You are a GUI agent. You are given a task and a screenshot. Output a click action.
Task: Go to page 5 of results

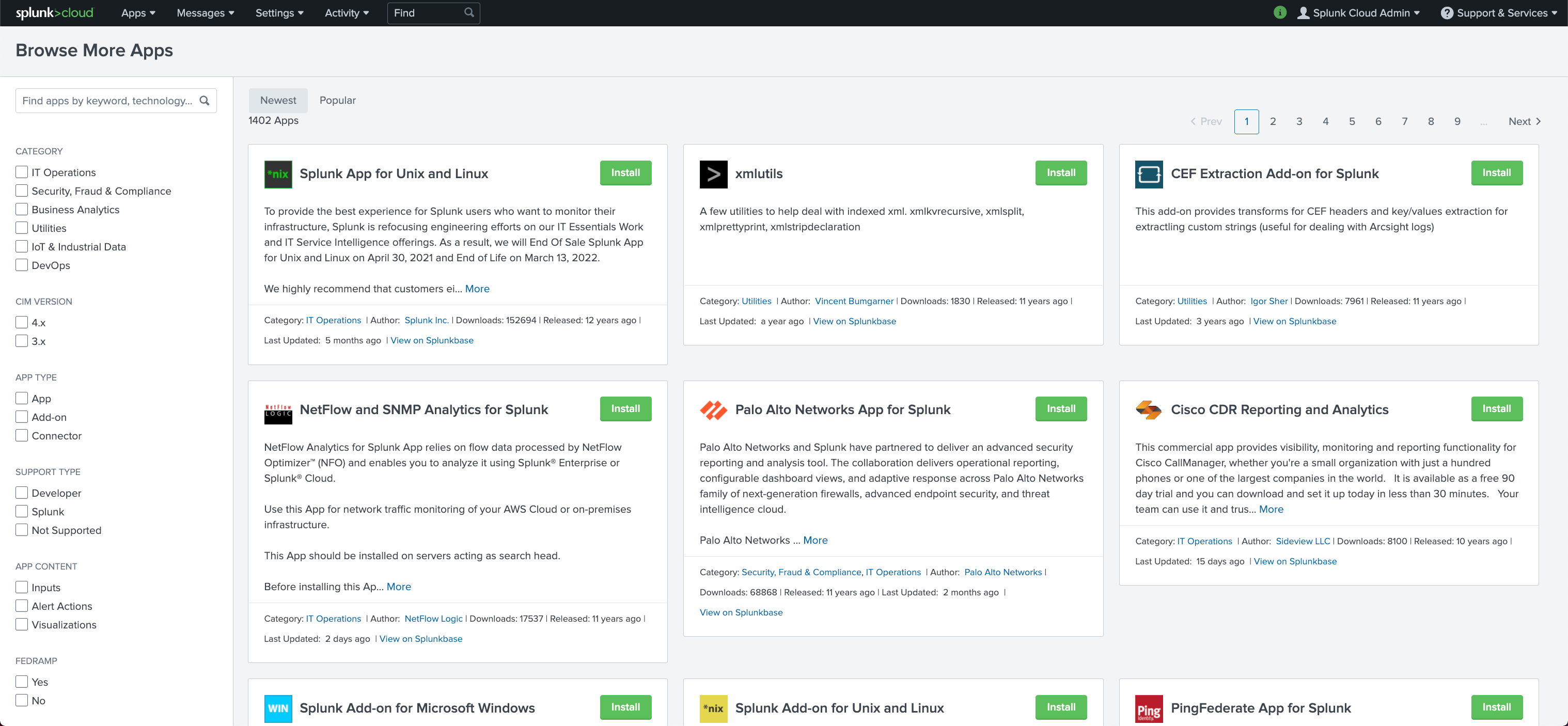pos(1352,122)
